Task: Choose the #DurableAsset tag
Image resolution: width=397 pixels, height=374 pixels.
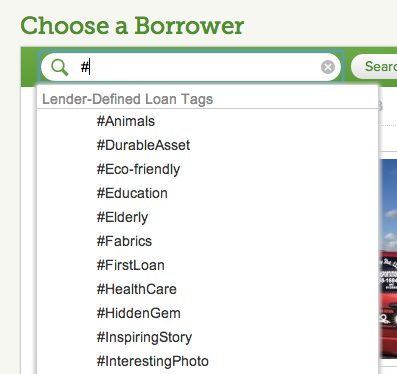Action: 143,145
